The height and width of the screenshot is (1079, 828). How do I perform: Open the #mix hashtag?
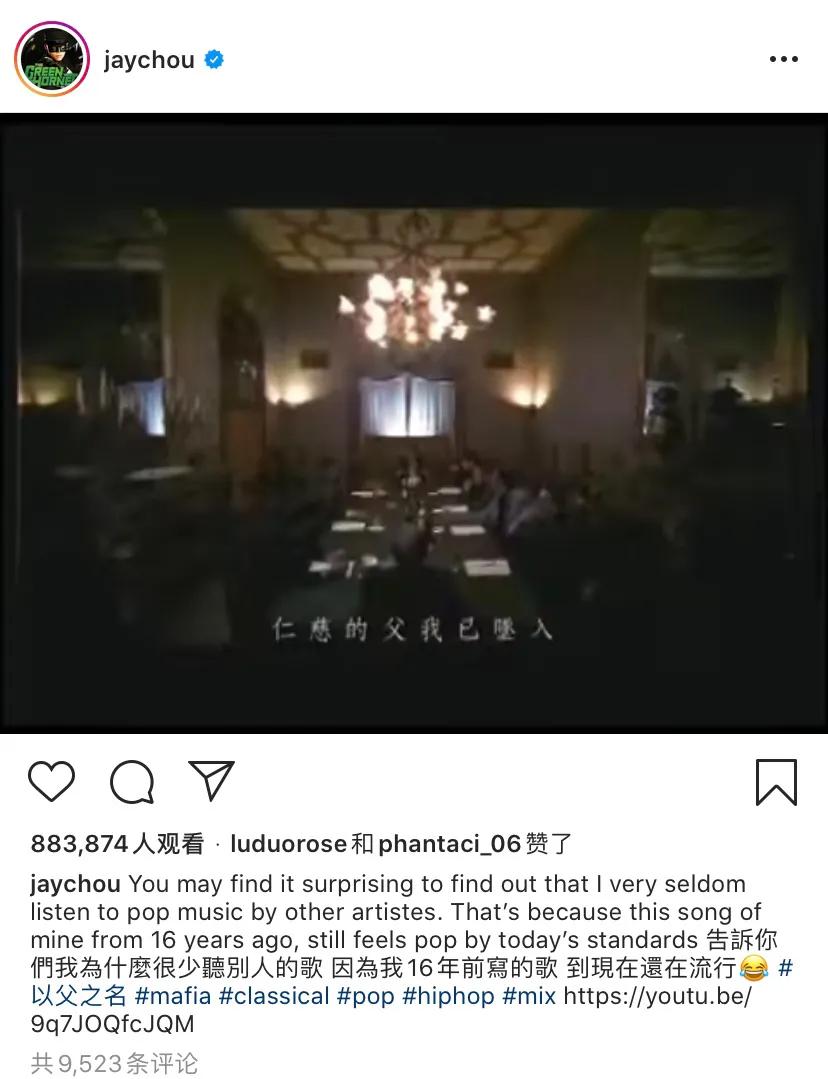pos(529,996)
